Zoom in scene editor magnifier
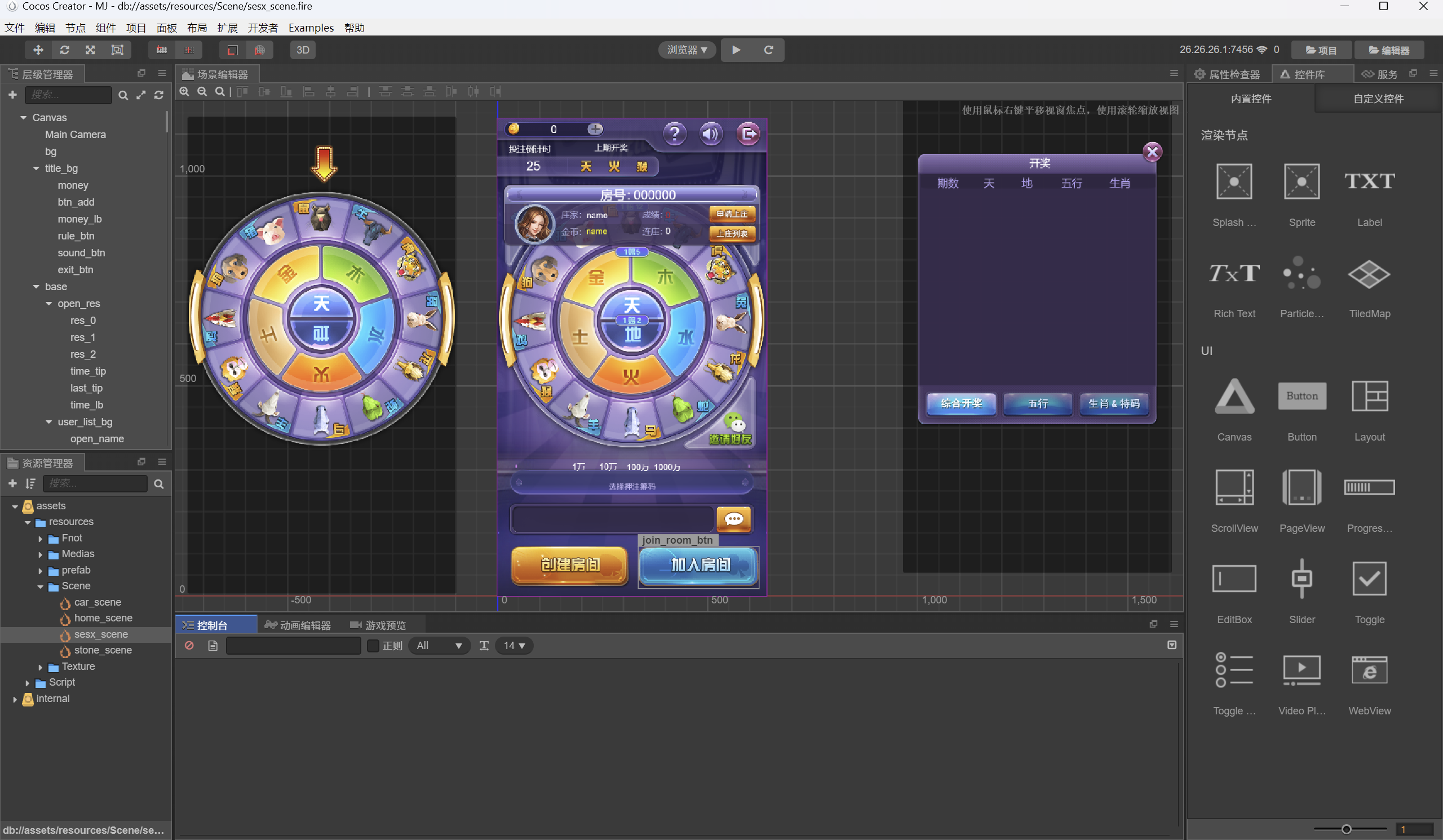 [x=184, y=92]
